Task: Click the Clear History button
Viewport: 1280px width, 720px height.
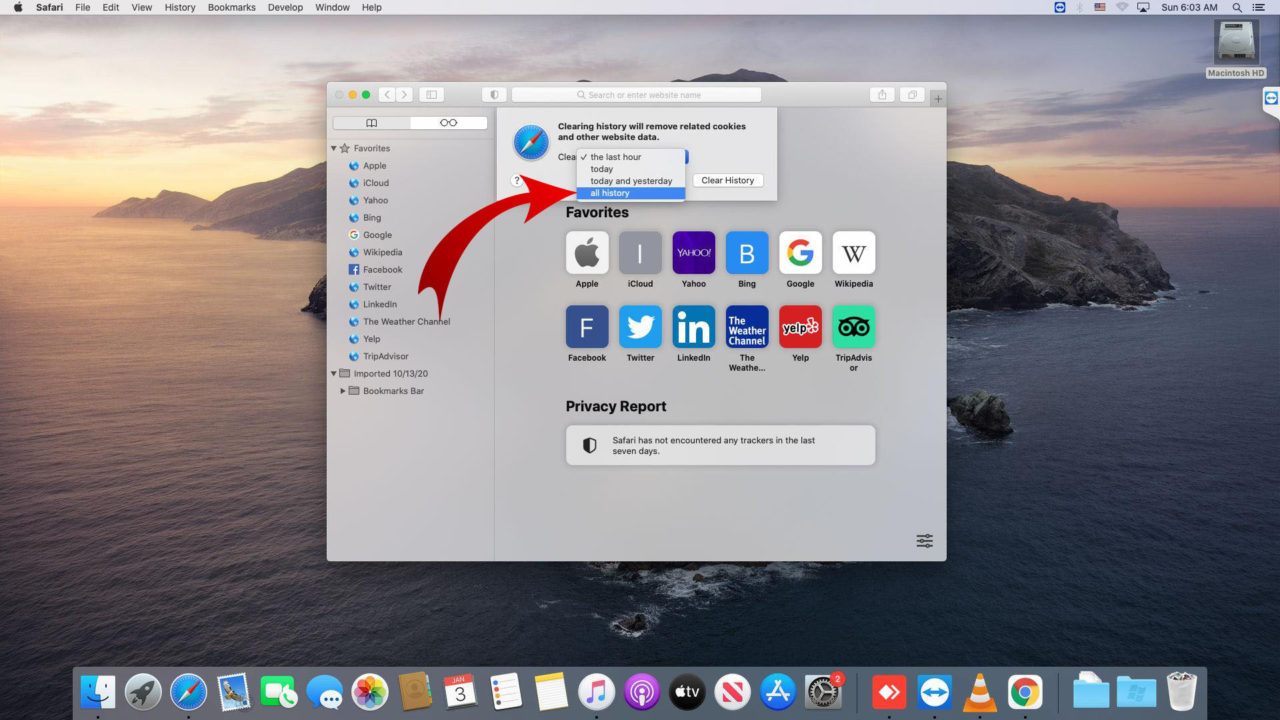Action: click(727, 180)
